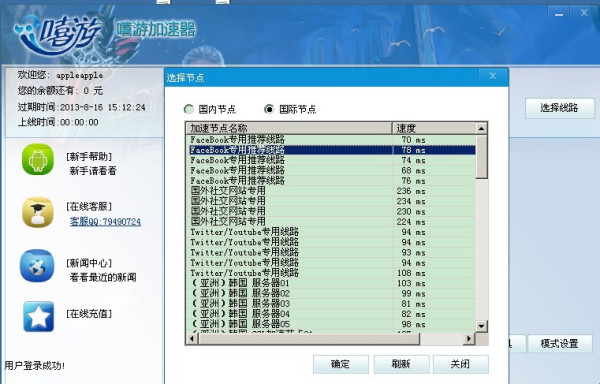Select the FaceBook专用推荐线路 row with 76 ms

(x=331, y=181)
